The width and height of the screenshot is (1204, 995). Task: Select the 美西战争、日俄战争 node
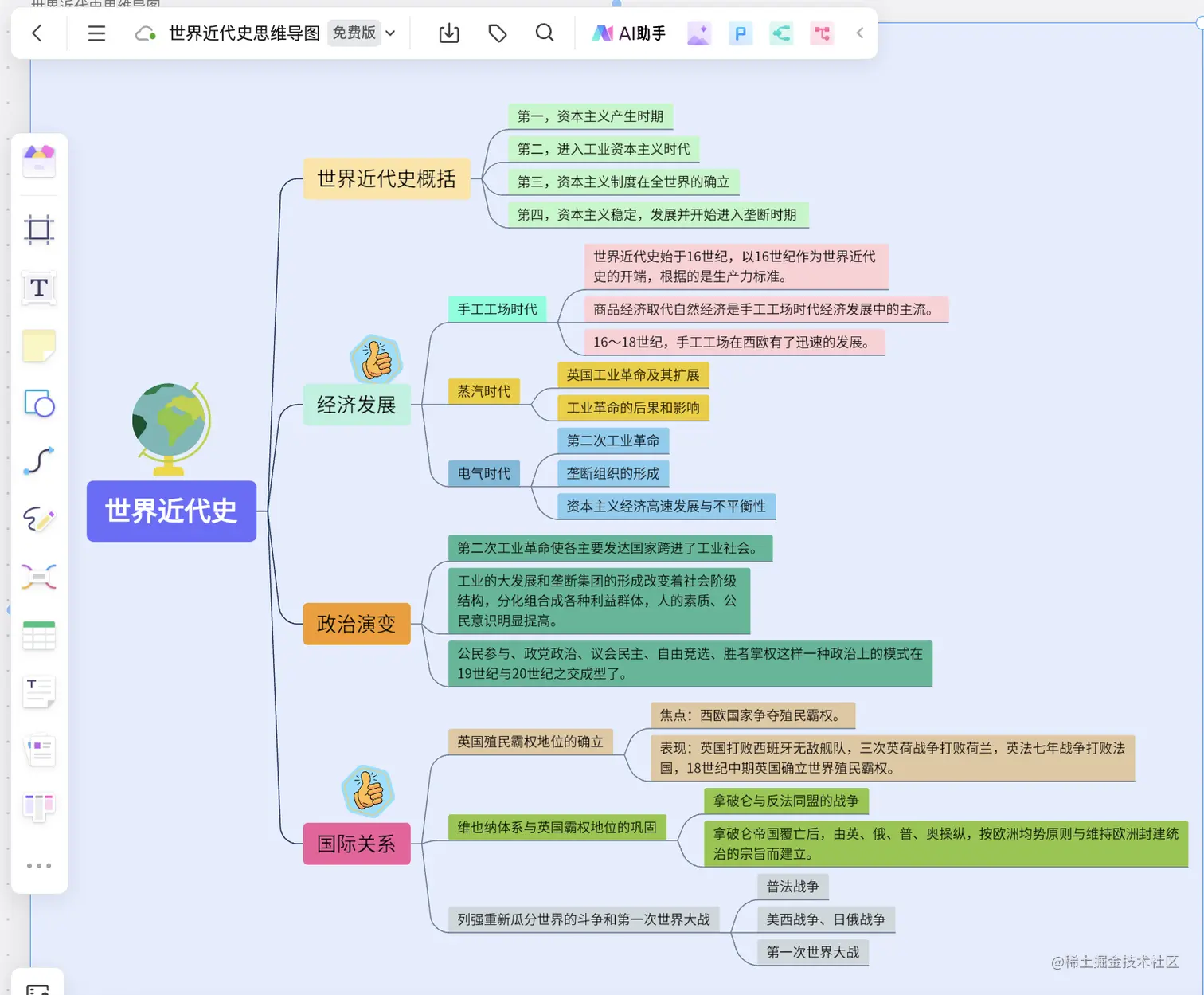coord(826,919)
